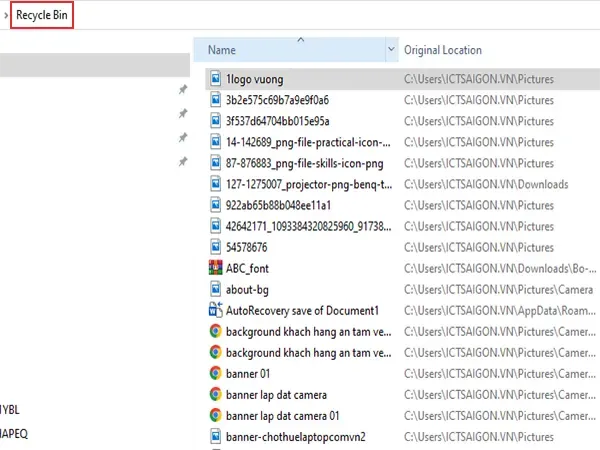Click the fourth pin icon in the navigation pane
This screenshot has height=450, width=600.
point(183,161)
